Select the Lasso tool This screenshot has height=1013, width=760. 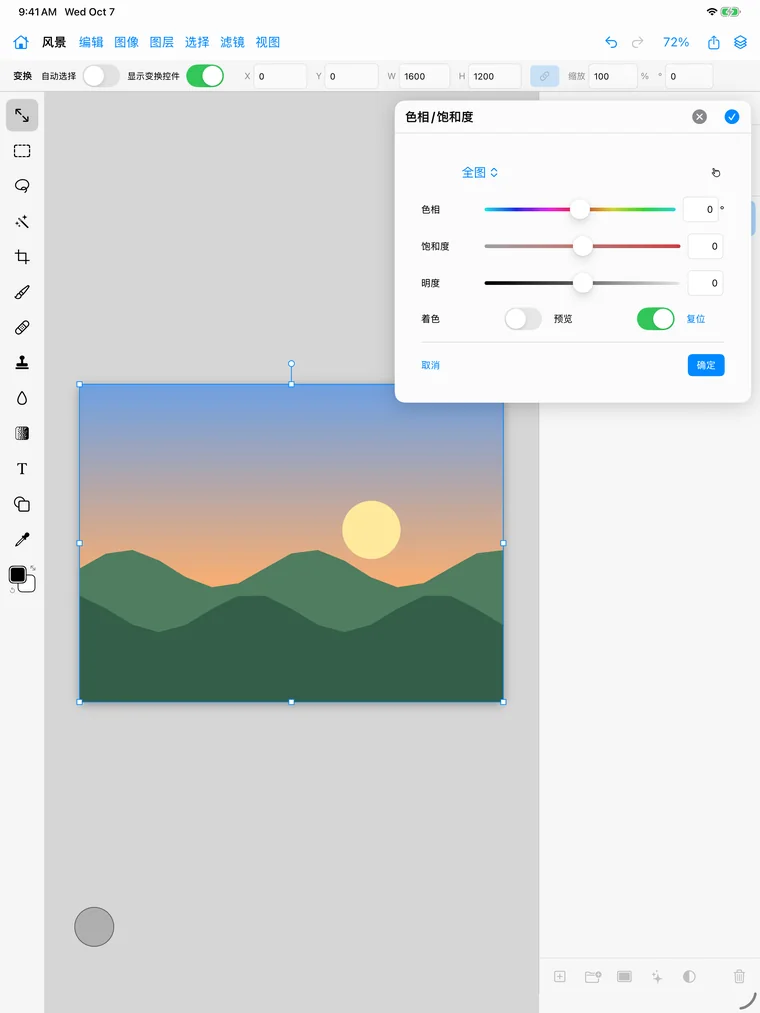[x=22, y=186]
